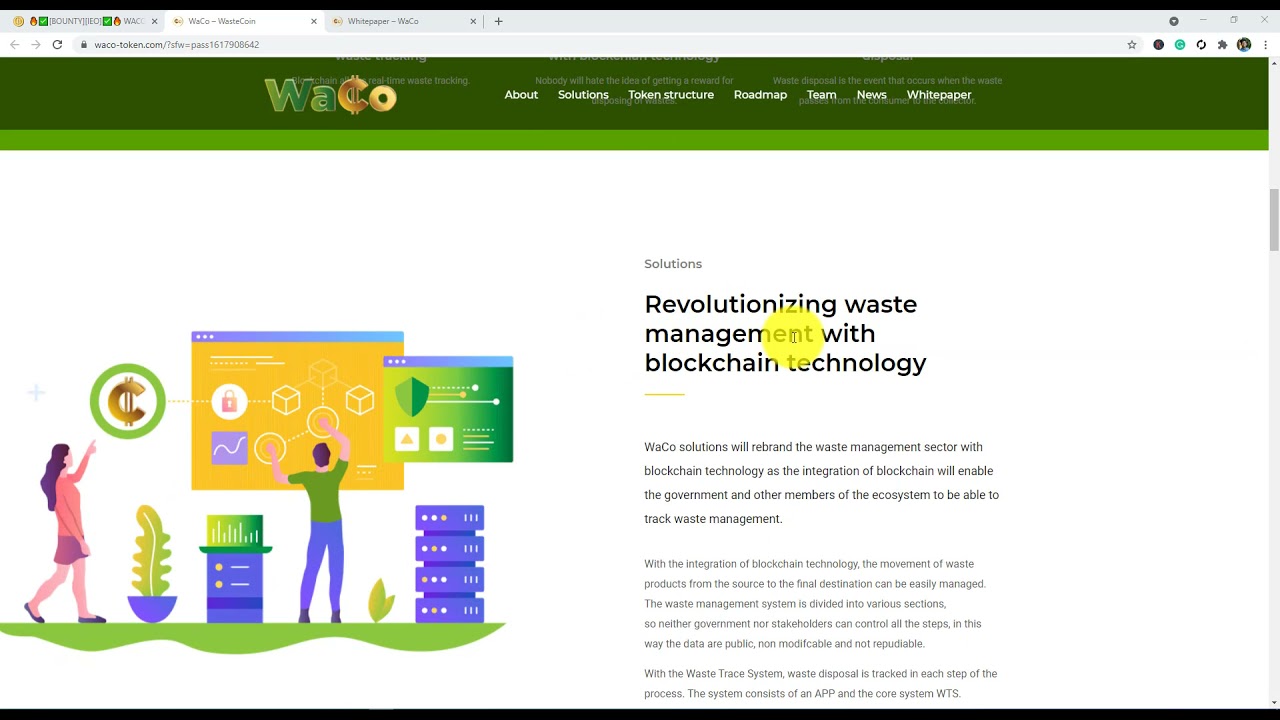Click the page vertical scrollbar thumb

(1274, 219)
